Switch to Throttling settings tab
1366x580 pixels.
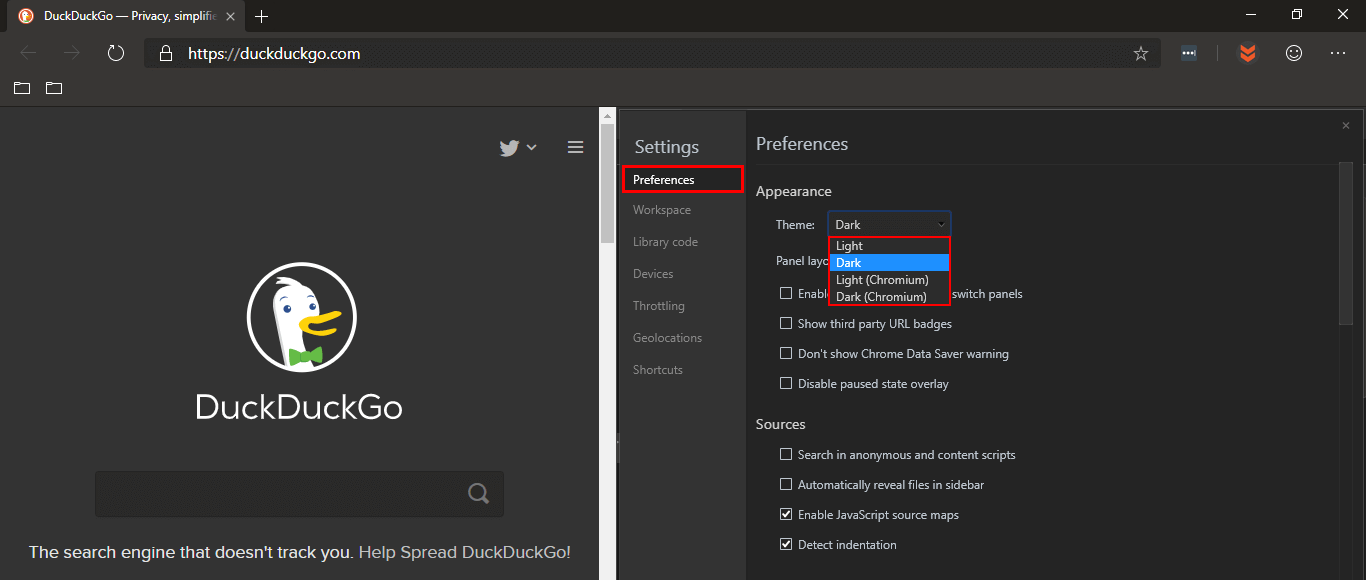click(x=659, y=306)
